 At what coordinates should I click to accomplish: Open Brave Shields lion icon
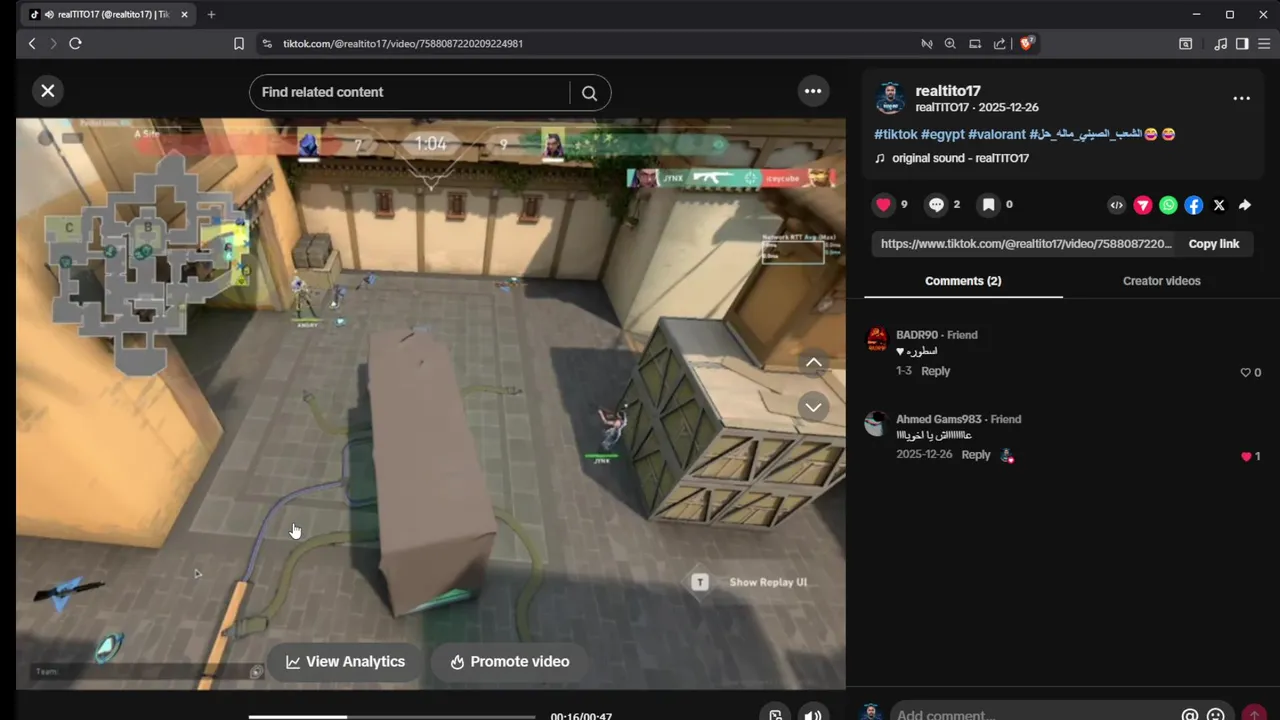(1027, 43)
